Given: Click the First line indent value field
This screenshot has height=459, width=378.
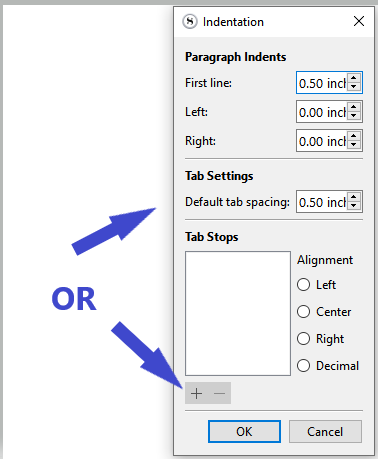Looking at the screenshot, I should (x=322, y=83).
